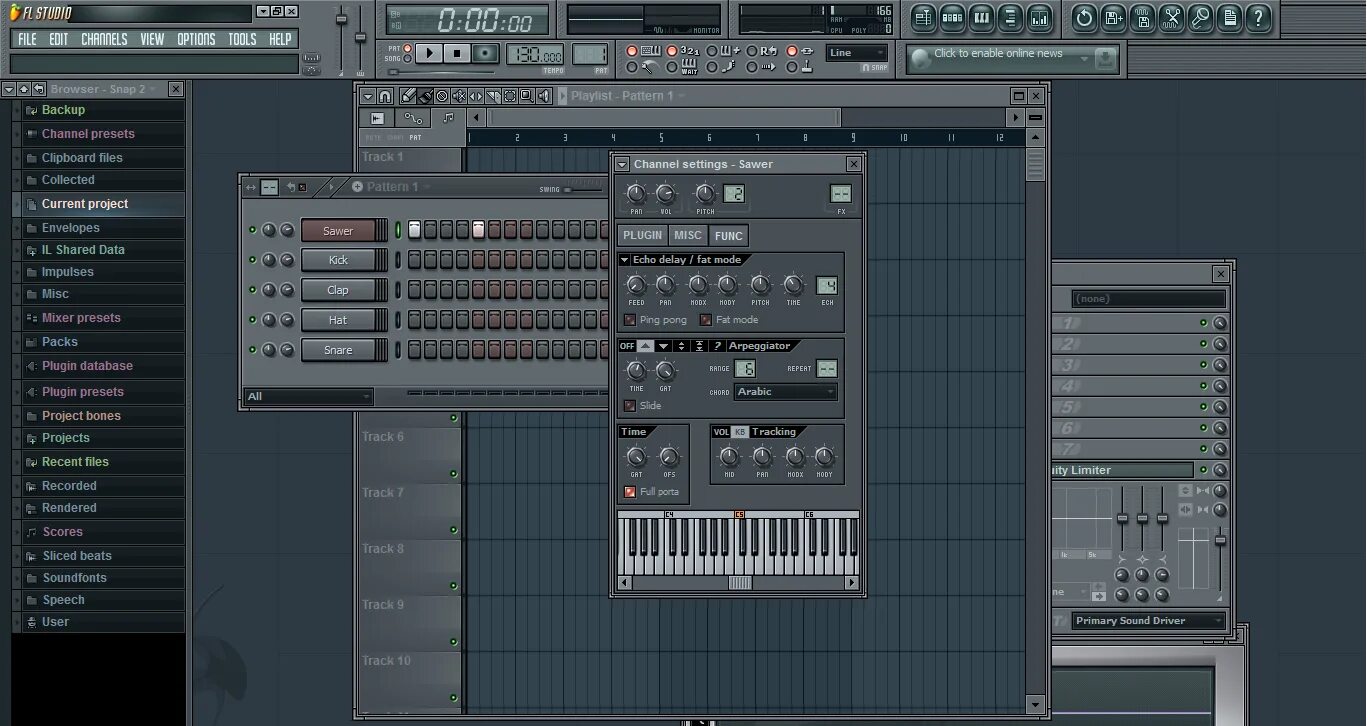Click the undo history toolbar icon

1085,17
